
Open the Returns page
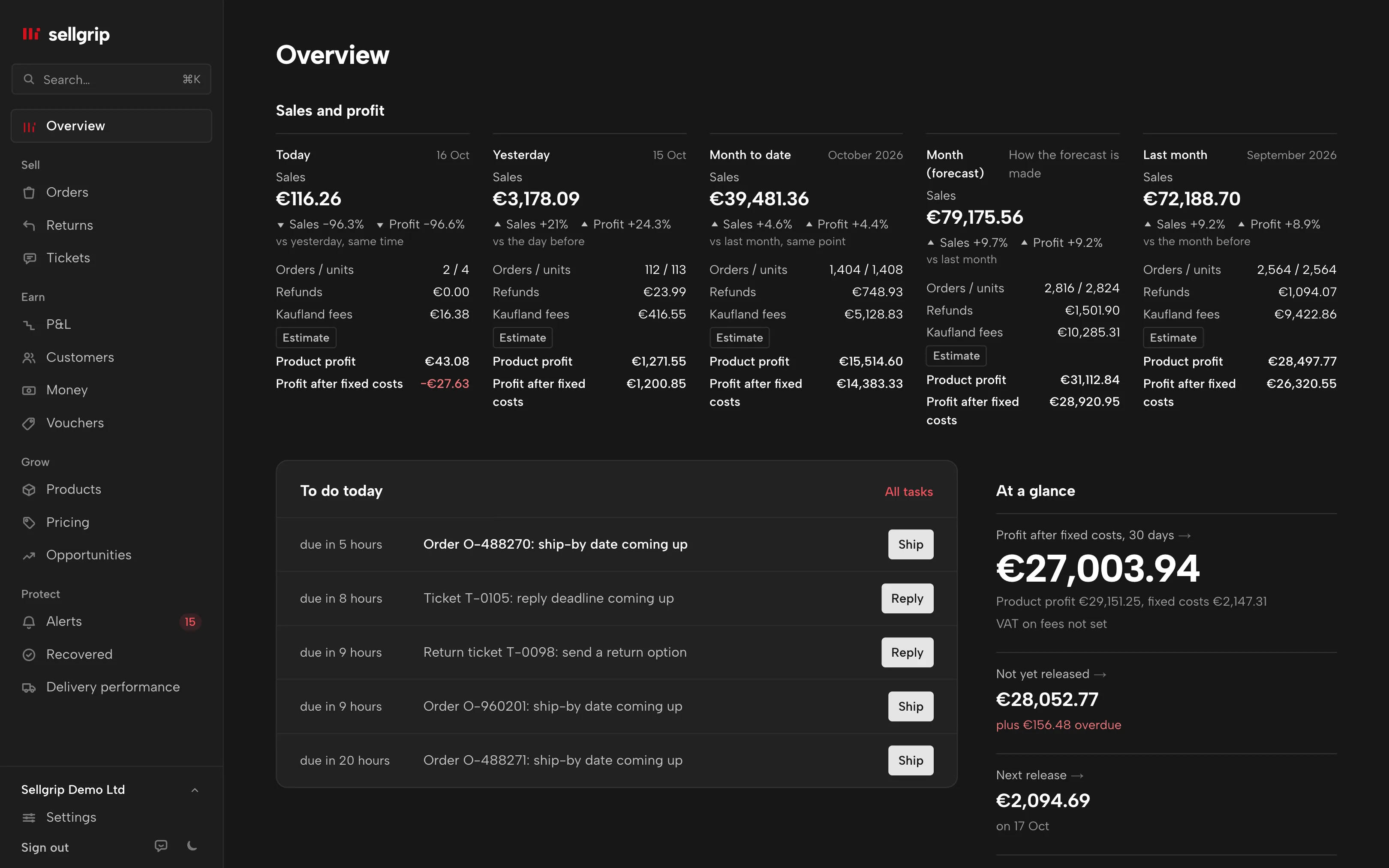coord(111,225)
